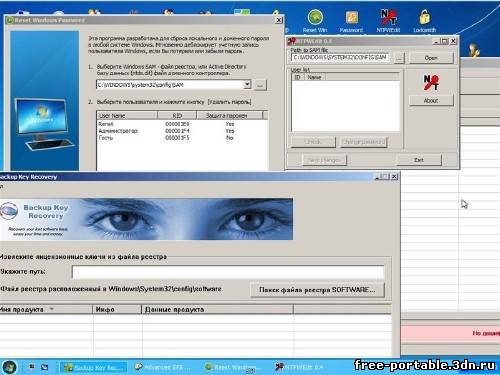Click the About button in NTPWEdit
The width and height of the screenshot is (500, 375).
[x=431, y=100]
